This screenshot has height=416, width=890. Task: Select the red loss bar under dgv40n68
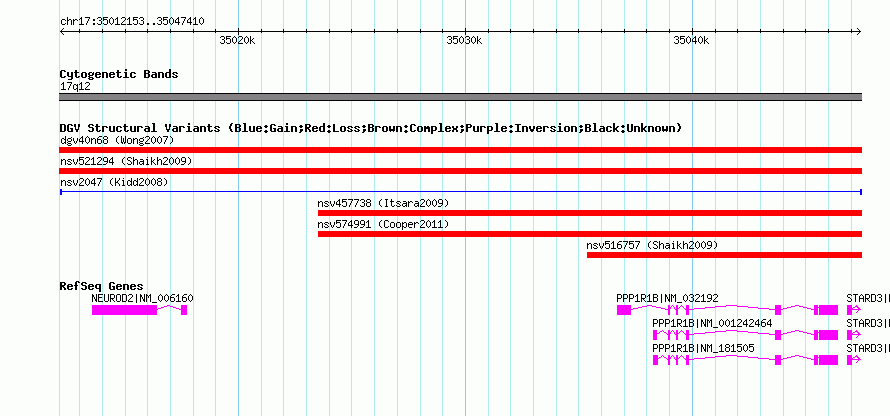pyautogui.click(x=460, y=150)
